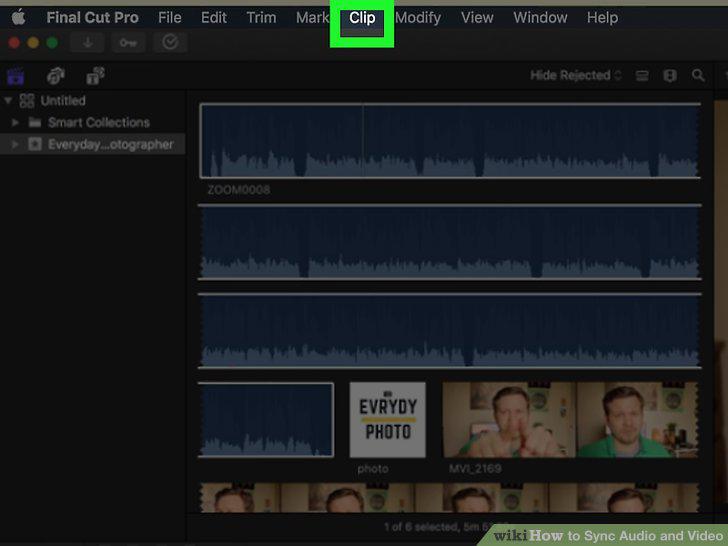
Task: Expand the Smart Collections folder
Action: [15, 123]
